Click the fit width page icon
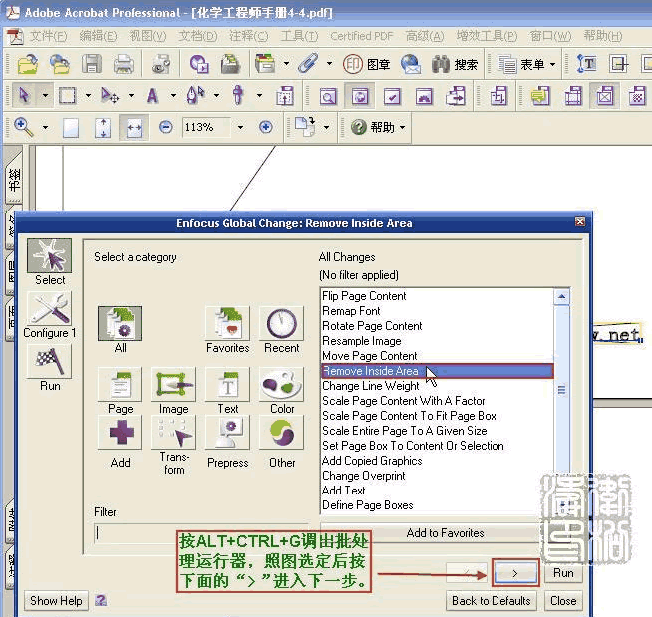652x617 pixels. coord(133,127)
